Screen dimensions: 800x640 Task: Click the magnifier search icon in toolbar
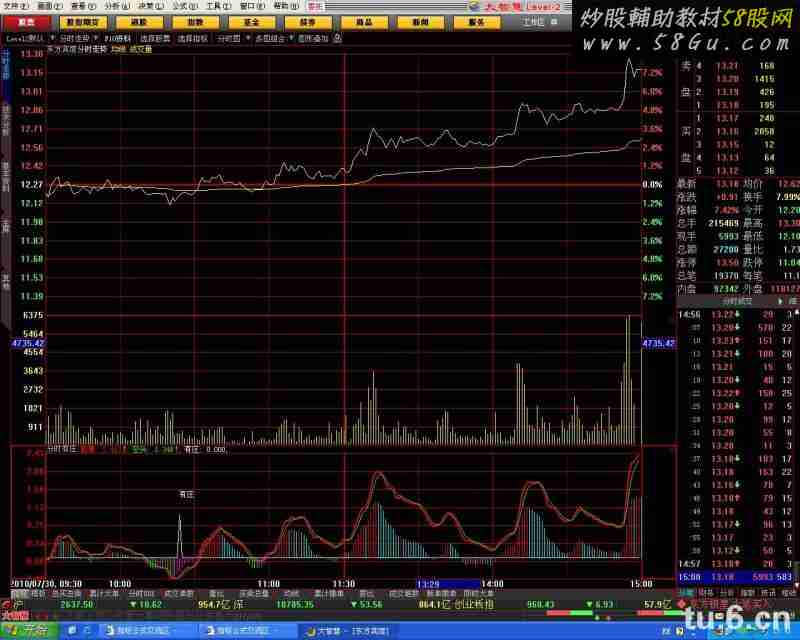(337, 38)
